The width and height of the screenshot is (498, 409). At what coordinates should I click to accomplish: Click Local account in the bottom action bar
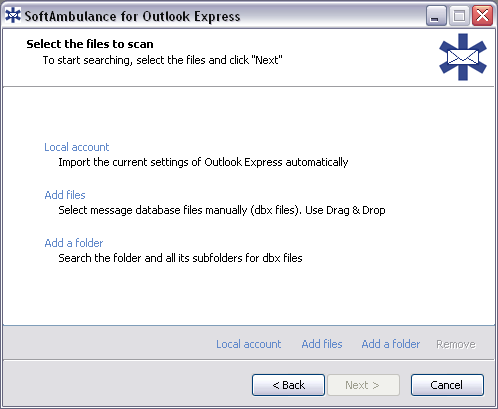249,344
